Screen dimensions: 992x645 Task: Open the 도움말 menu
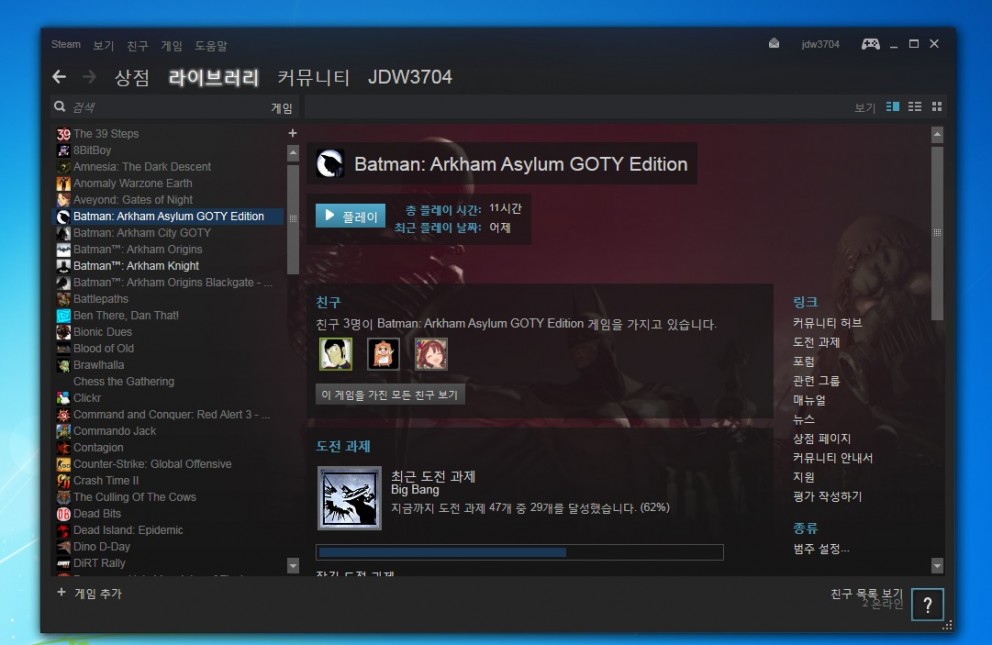click(x=211, y=46)
